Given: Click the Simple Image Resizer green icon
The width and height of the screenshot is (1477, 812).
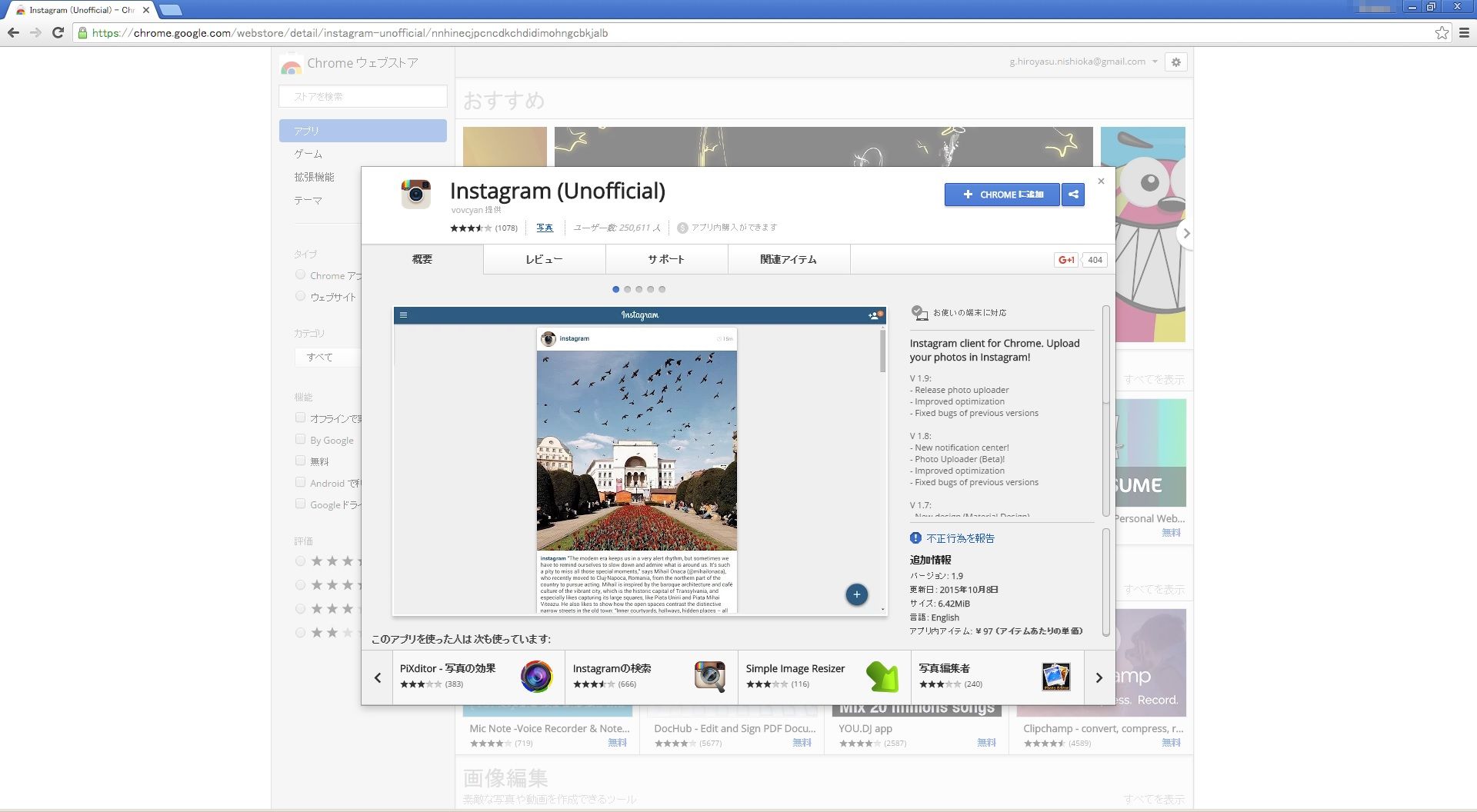Looking at the screenshot, I should 882,677.
